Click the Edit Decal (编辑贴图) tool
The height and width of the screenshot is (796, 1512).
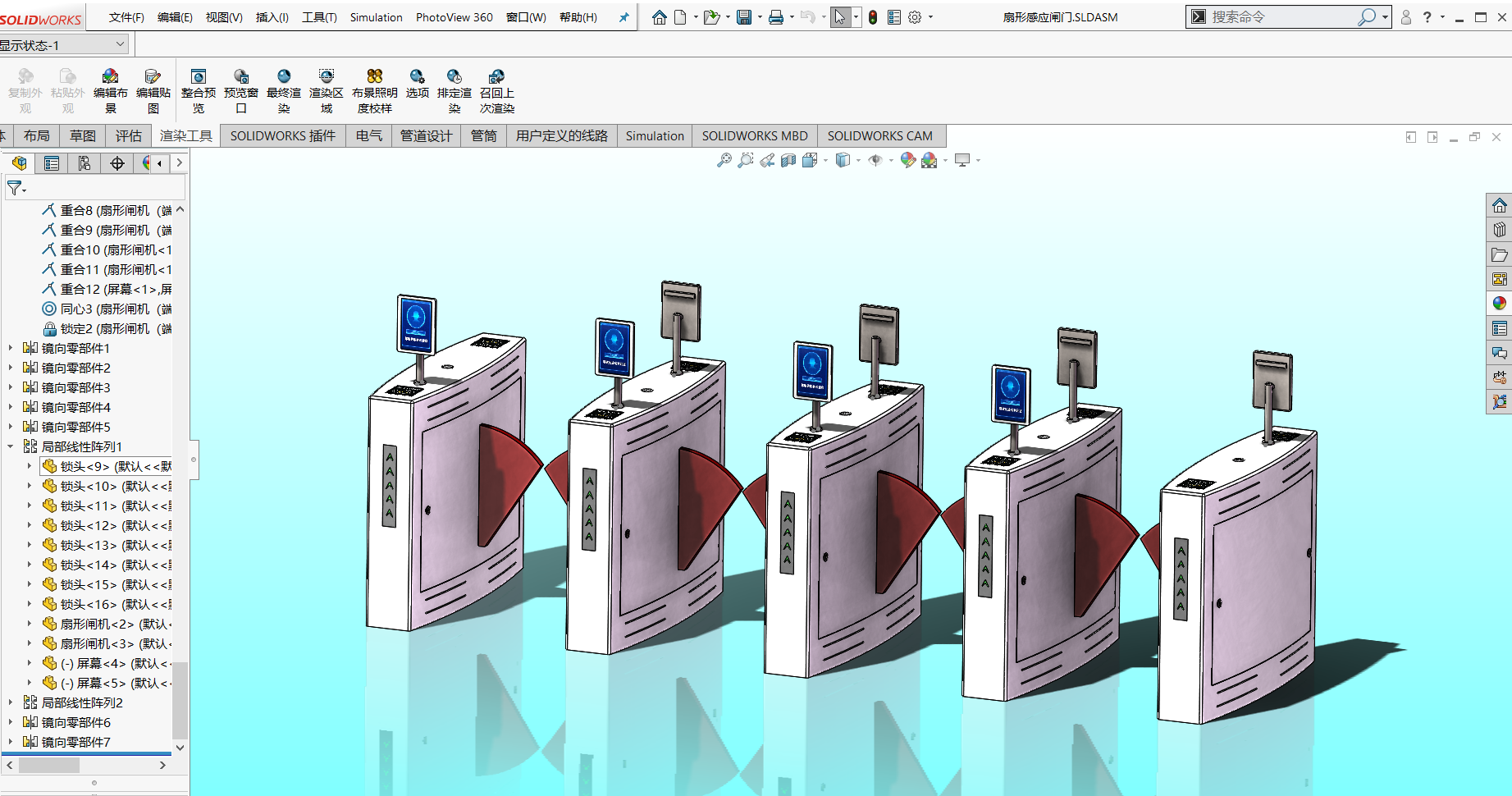tap(153, 90)
